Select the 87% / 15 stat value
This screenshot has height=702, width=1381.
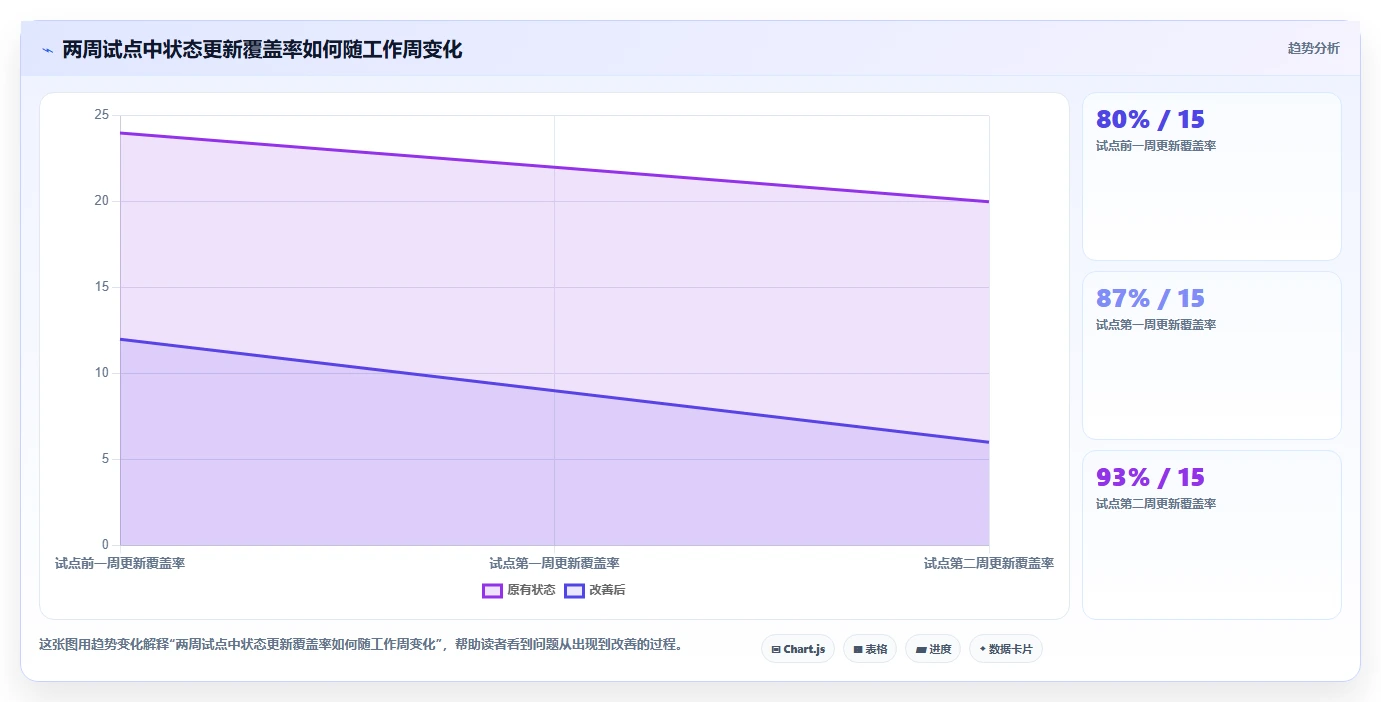[1150, 299]
